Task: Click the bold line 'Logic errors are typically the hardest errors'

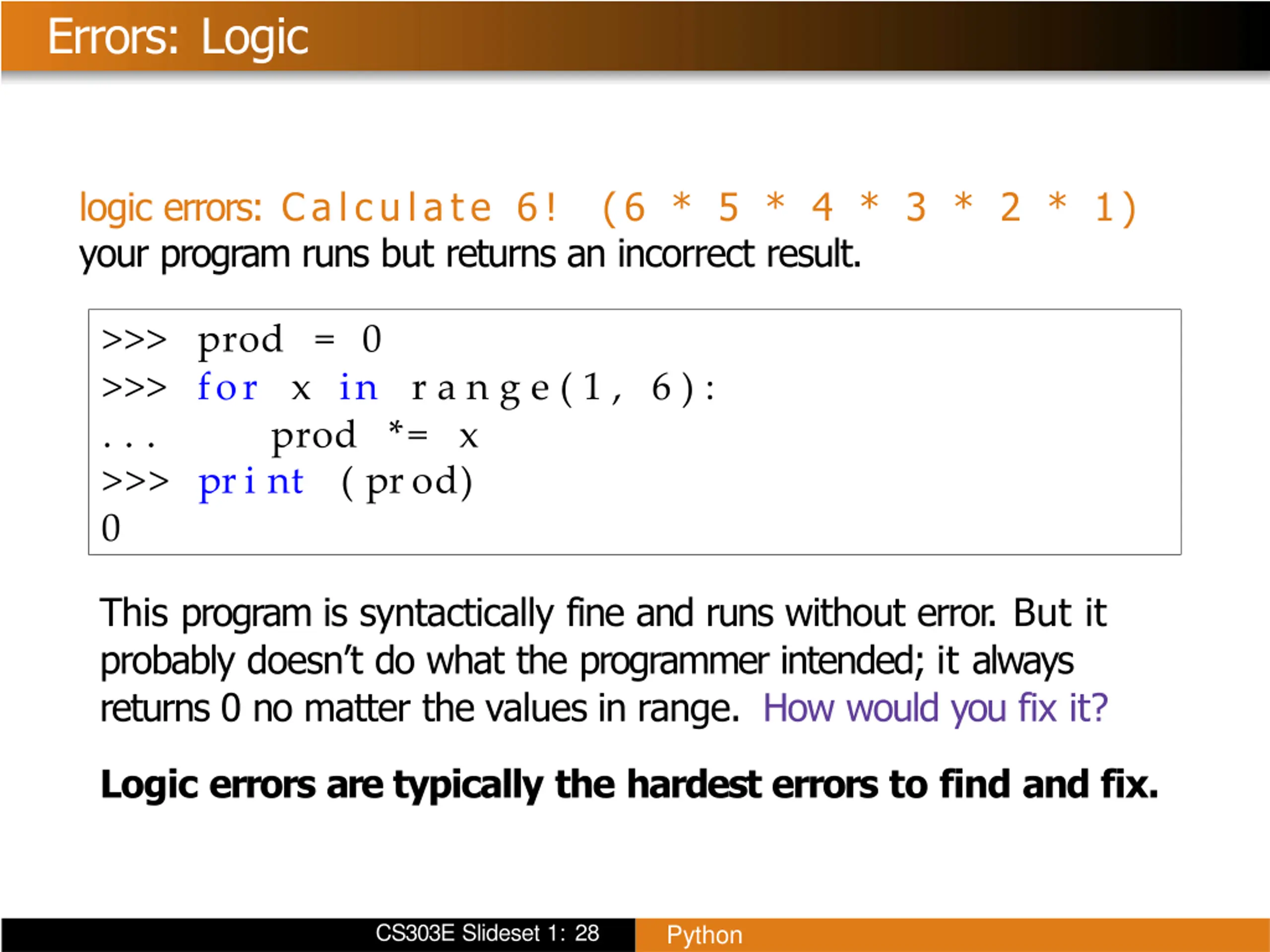Action: [489, 785]
